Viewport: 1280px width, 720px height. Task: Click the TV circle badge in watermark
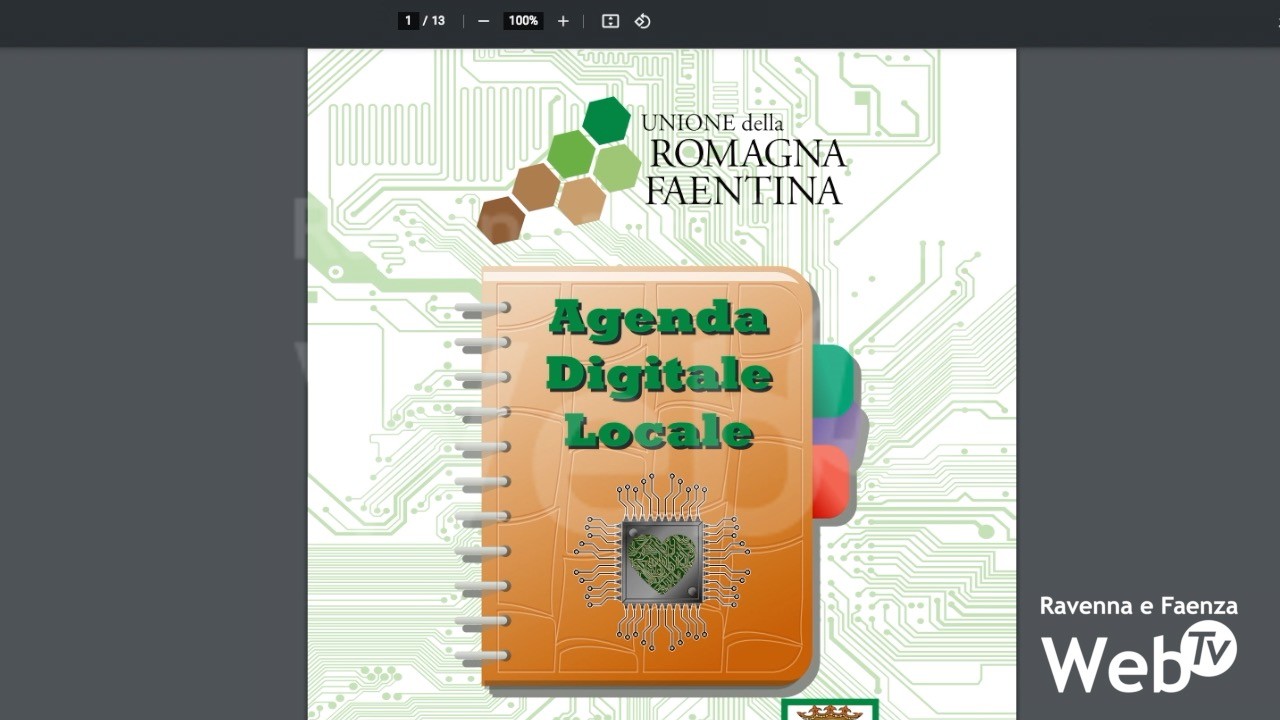pos(1208,649)
